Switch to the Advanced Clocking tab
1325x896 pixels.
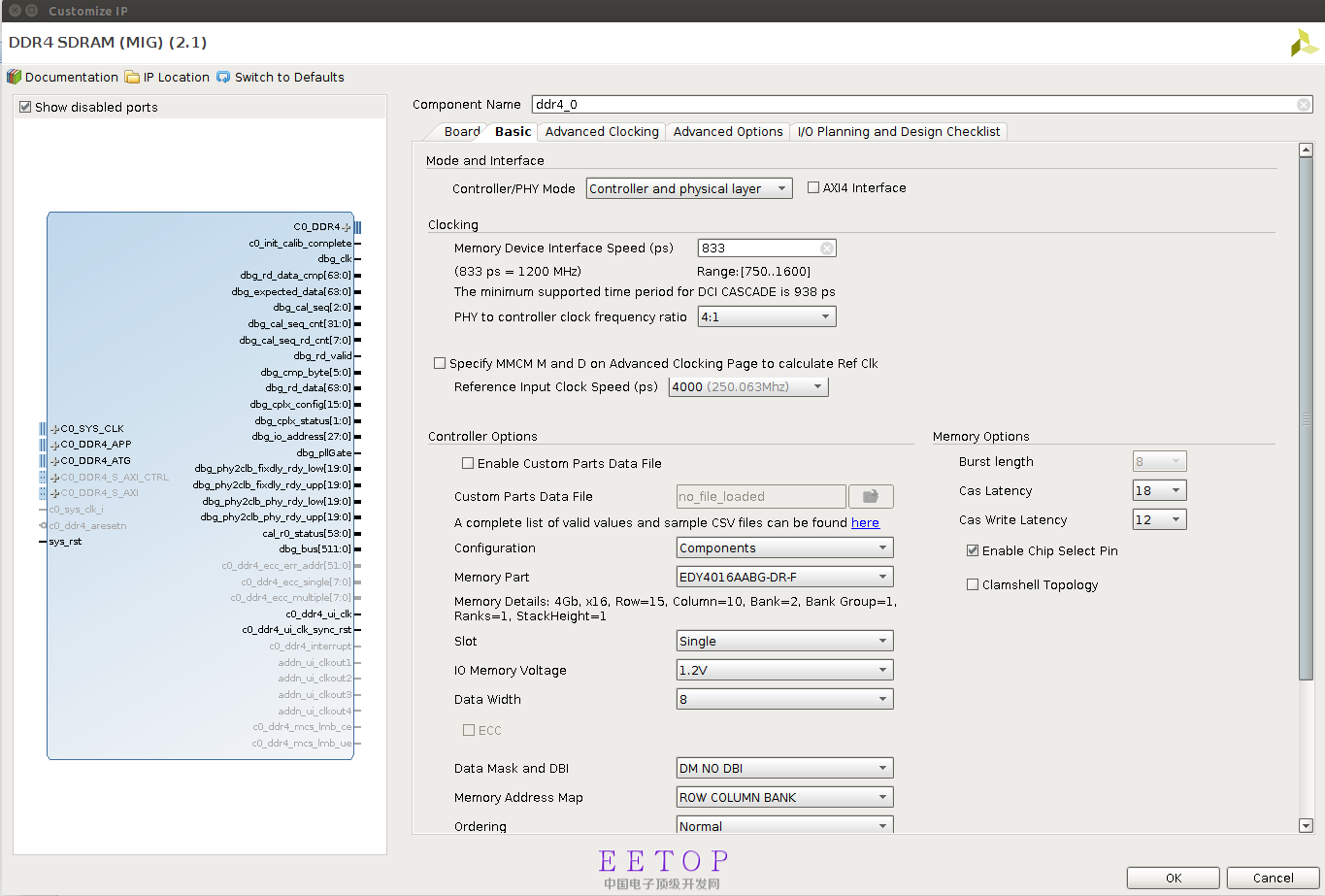point(602,132)
